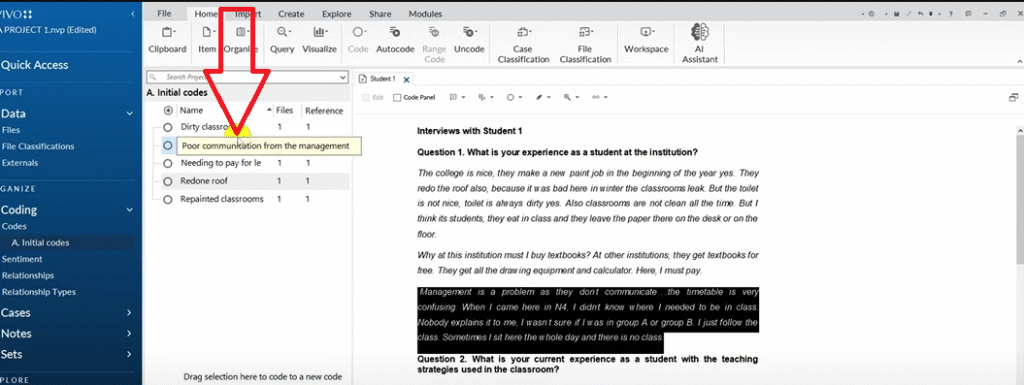Click the Code ribbon button
Viewport: 1024px width, 385px height.
pyautogui.click(x=358, y=40)
